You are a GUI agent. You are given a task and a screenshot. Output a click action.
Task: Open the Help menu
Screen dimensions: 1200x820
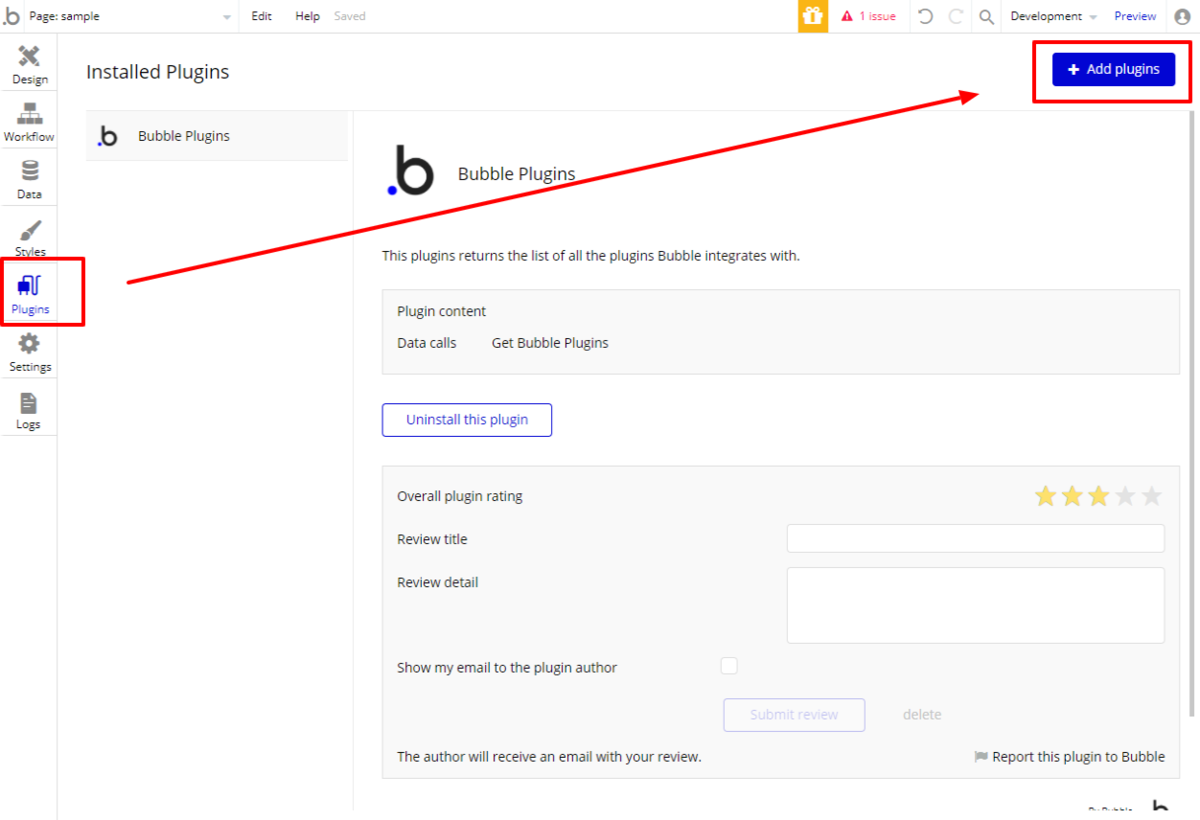tap(307, 16)
